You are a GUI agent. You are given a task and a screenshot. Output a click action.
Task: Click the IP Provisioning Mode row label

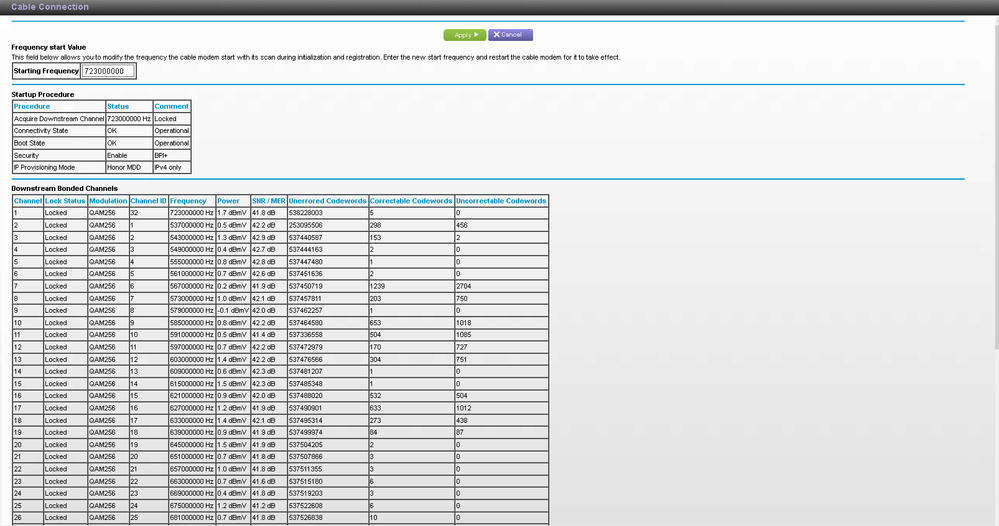click(45, 168)
